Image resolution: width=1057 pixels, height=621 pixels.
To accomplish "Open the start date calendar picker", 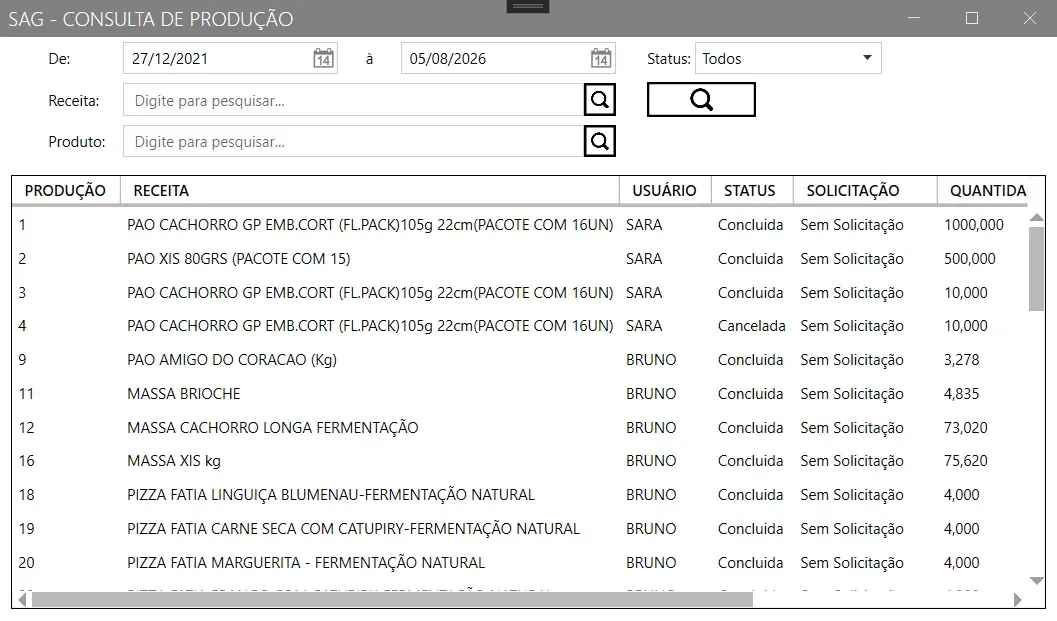I will tap(324, 59).
